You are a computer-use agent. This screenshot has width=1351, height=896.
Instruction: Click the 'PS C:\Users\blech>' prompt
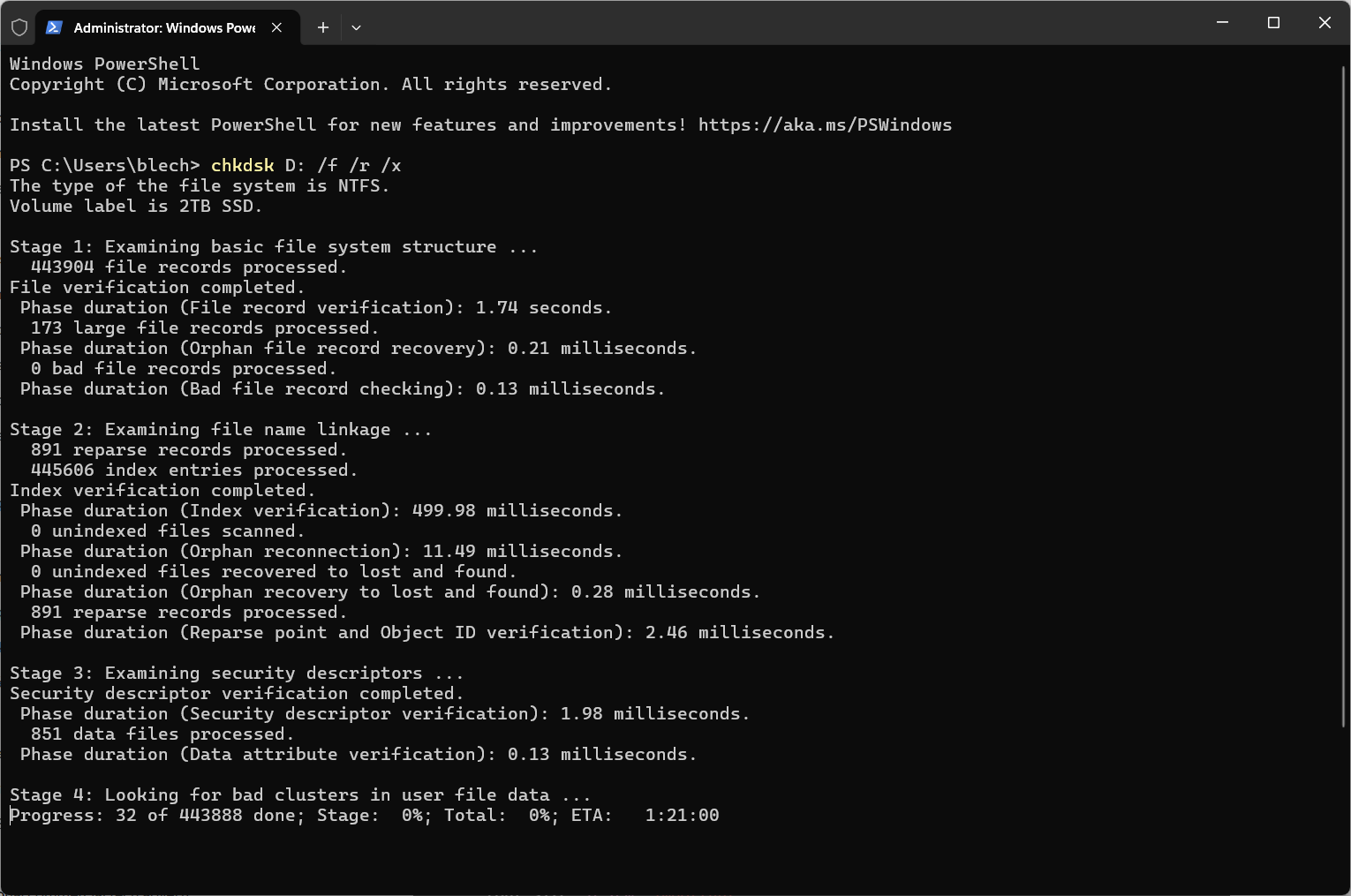coord(104,165)
